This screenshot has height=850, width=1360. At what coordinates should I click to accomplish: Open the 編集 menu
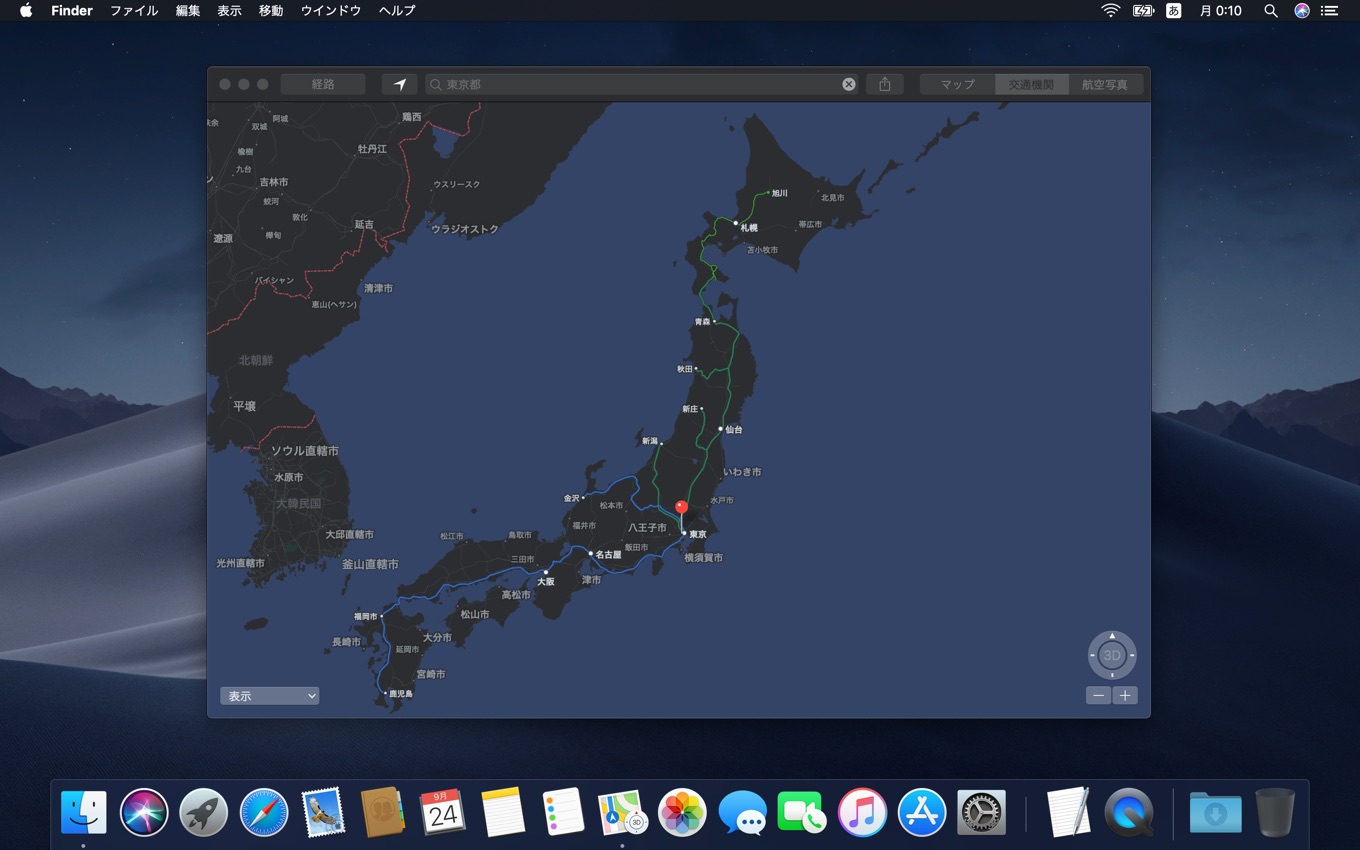188,11
